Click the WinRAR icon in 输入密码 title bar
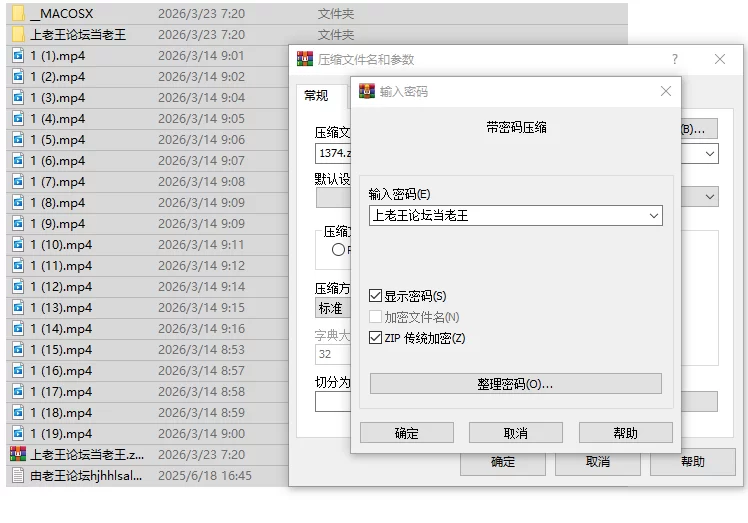This screenshot has width=748, height=523. pyautogui.click(x=367, y=91)
